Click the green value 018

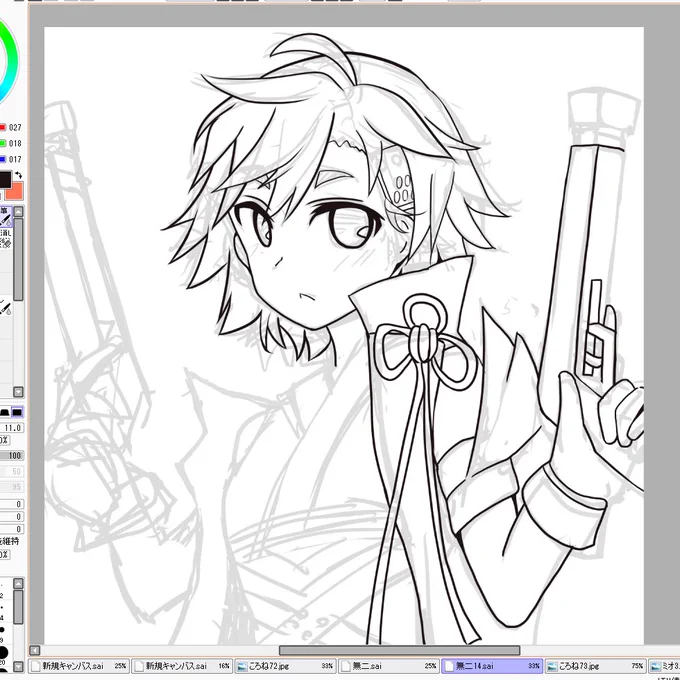pos(15,144)
